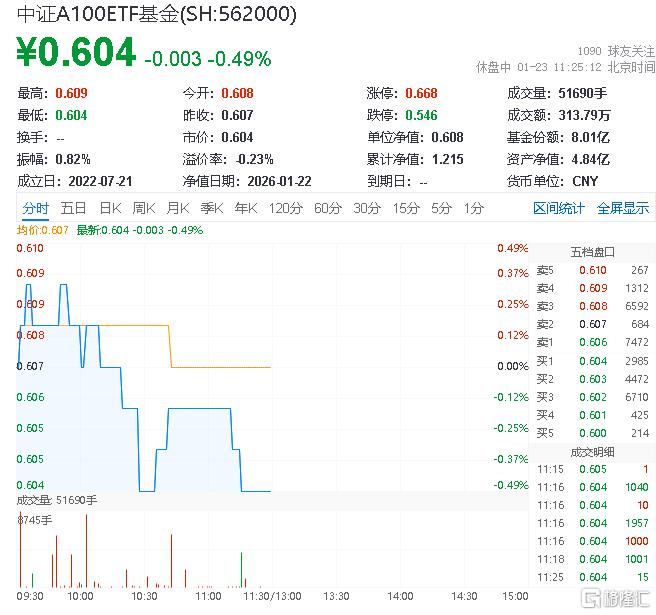
Task: Switch to the 分时 chart tab
Action: [x=36, y=208]
